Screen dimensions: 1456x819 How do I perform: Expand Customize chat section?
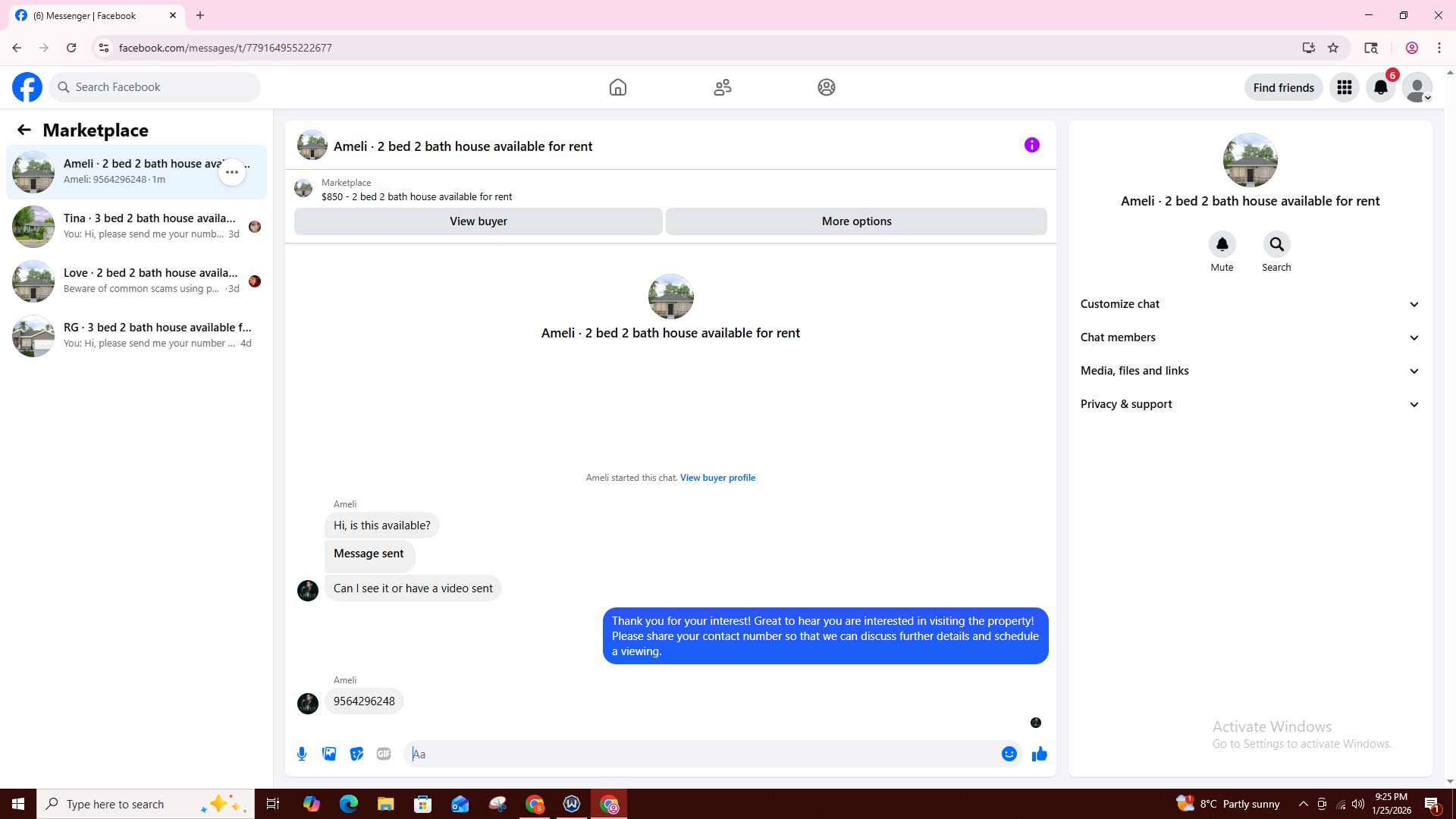click(x=1250, y=304)
